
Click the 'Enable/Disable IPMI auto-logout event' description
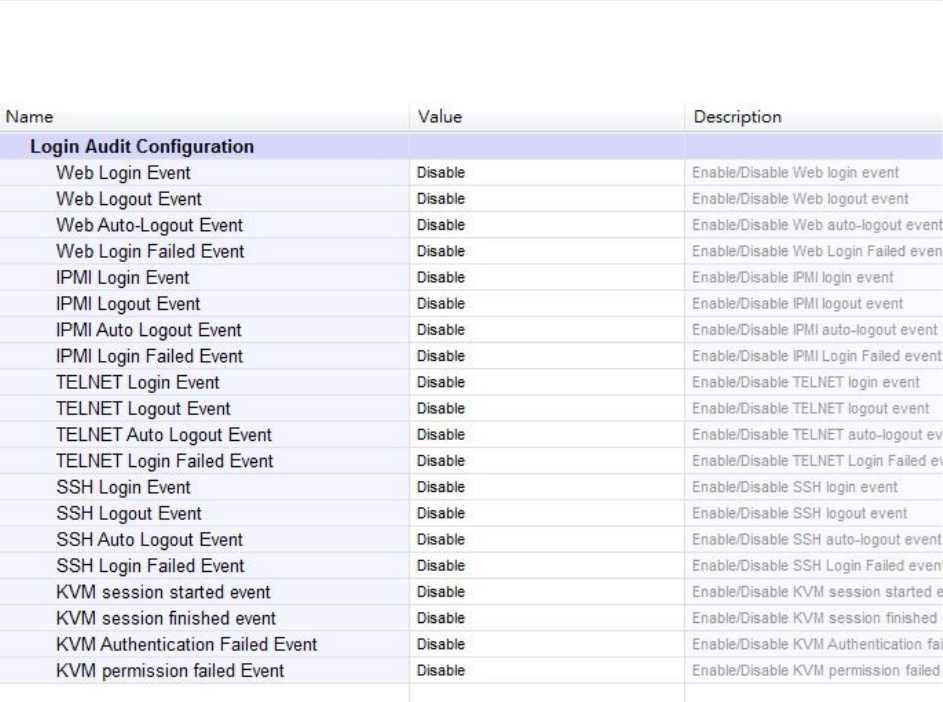814,330
